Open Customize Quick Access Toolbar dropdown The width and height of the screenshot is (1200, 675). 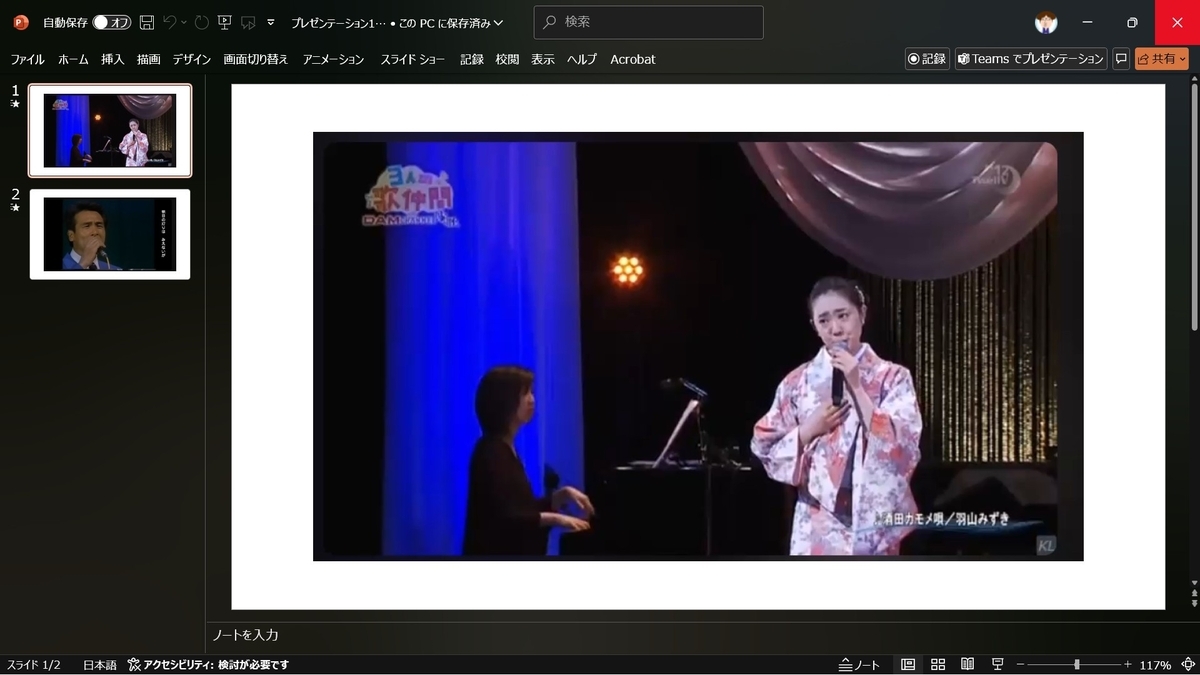271,22
